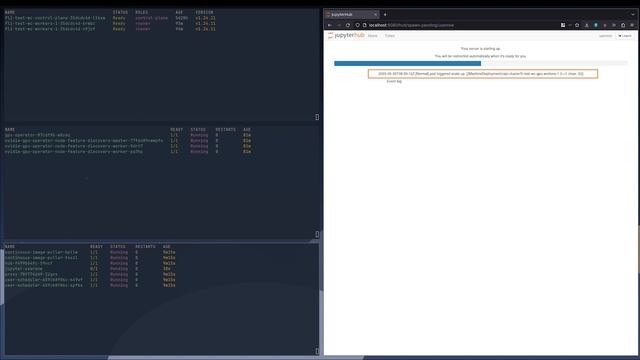The image size is (640, 360).
Task: Reload the JupyterHub page
Action: 348,25
